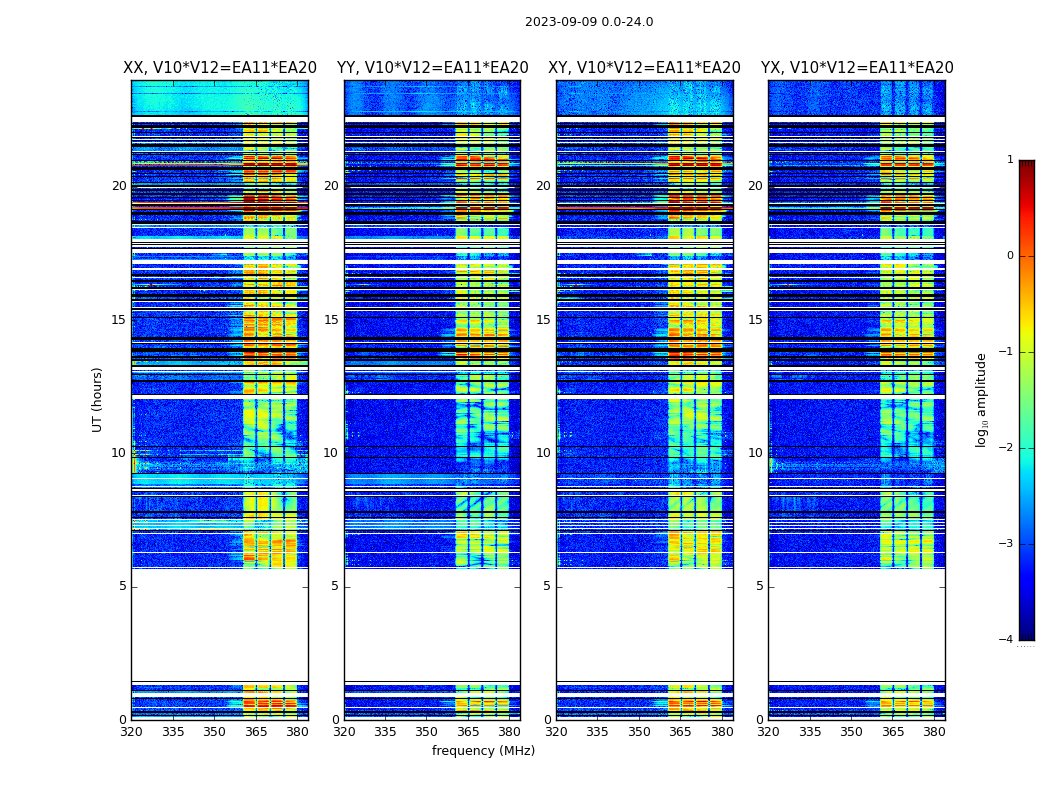Click the YX, V10*V12=EA11*EA20 panel title

click(857, 68)
